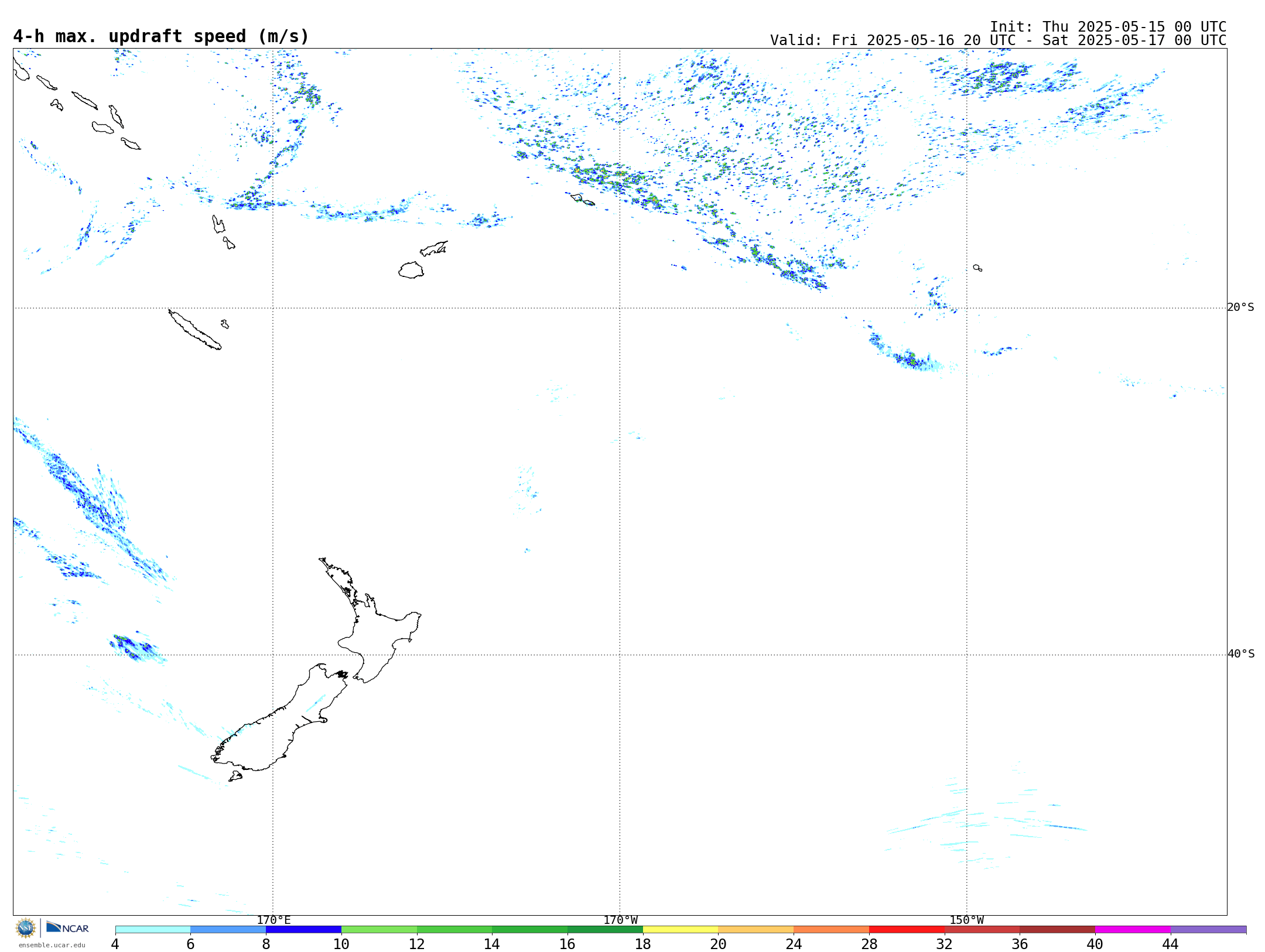Click the purple segment above 44
The image size is (1265, 952).
tap(1208, 930)
